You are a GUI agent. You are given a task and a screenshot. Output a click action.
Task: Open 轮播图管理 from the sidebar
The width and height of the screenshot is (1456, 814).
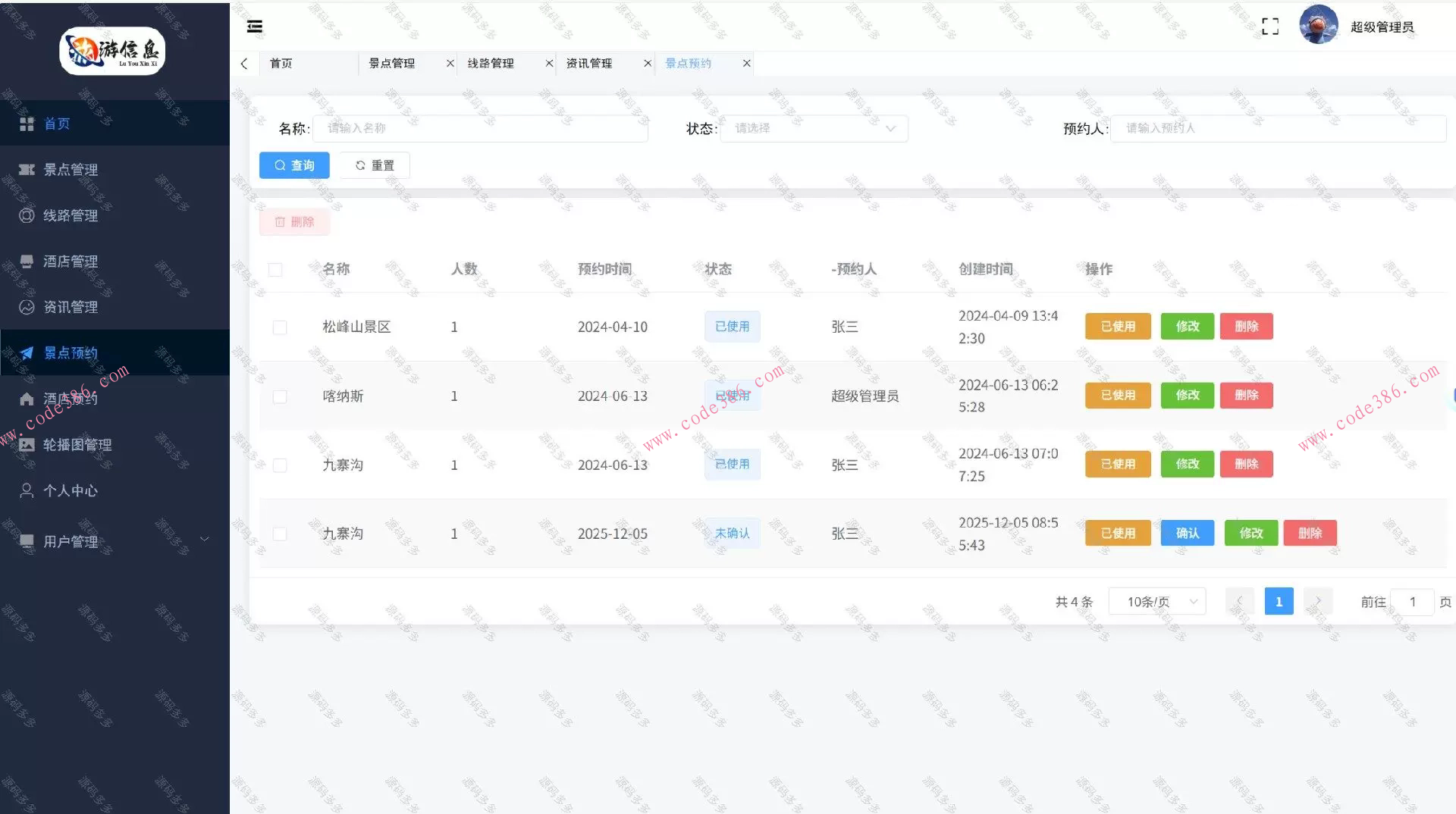(80, 444)
